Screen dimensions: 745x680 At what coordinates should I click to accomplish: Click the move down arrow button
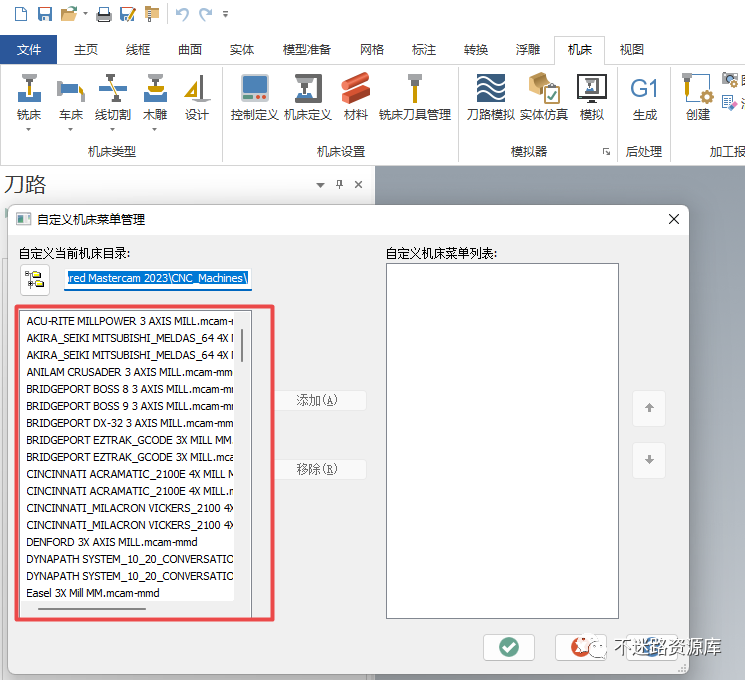[x=649, y=460]
